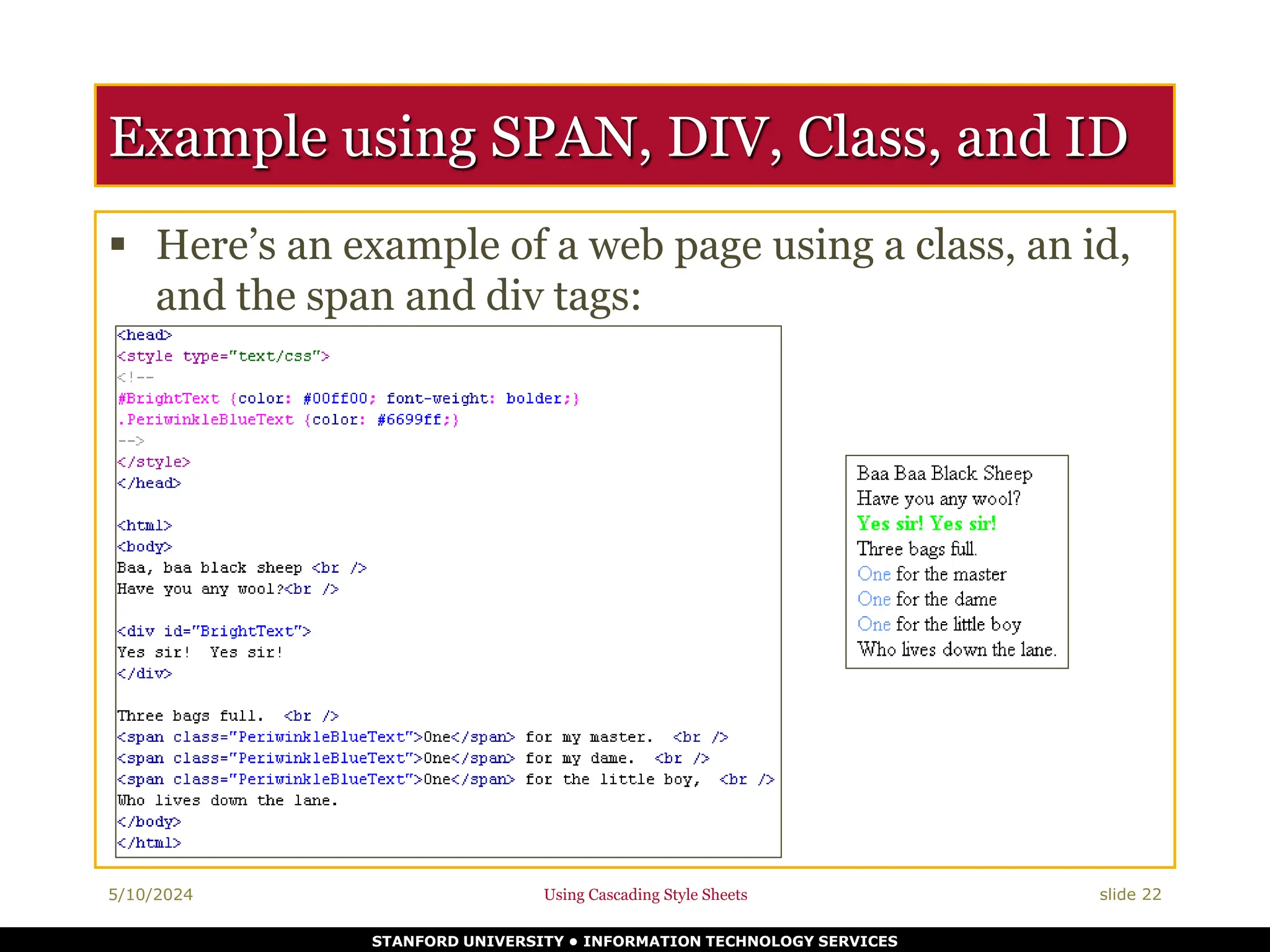Click the '</div>' closing tag
This screenshot has width=1270, height=952.
144,673
